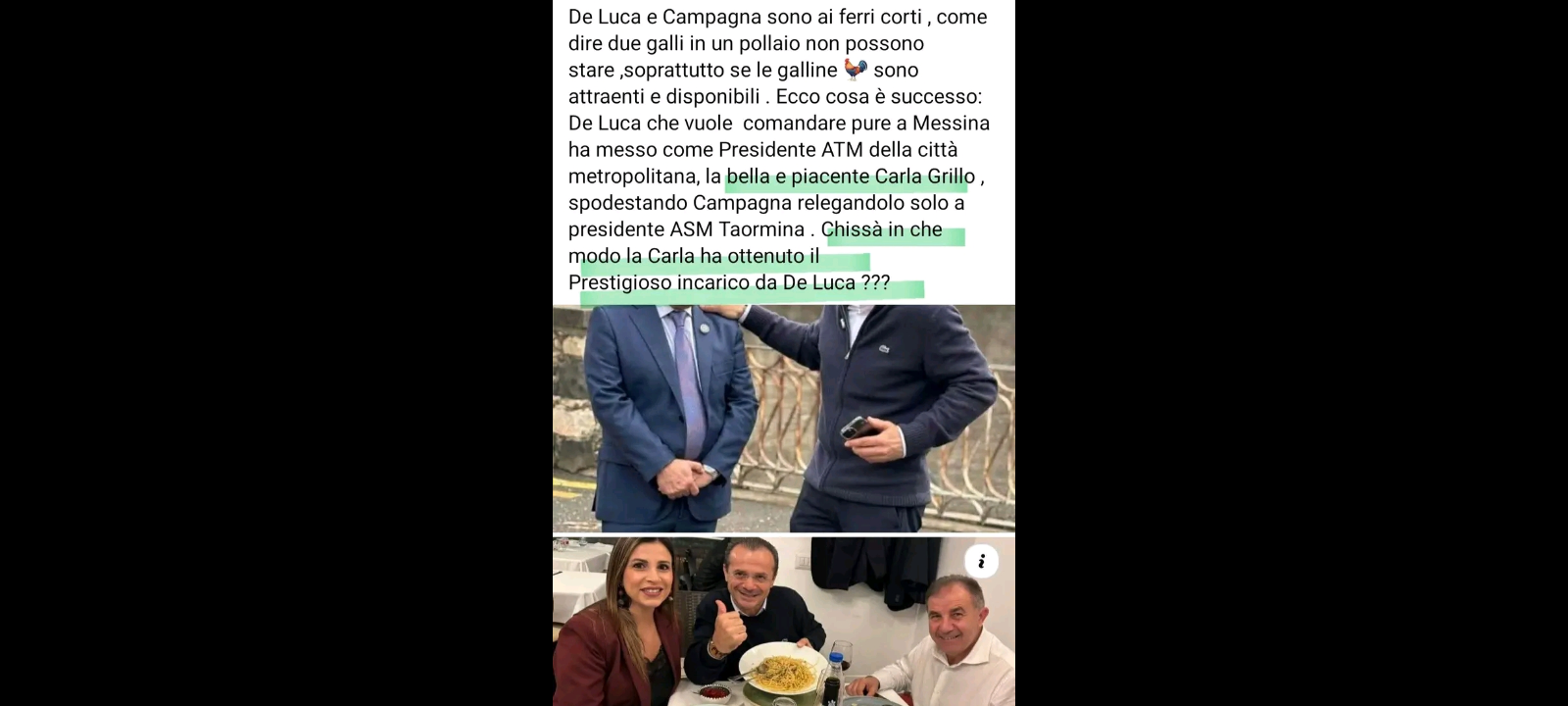Click the crocodile logo on zip sweater
The image size is (1568, 706).
coord(883,348)
